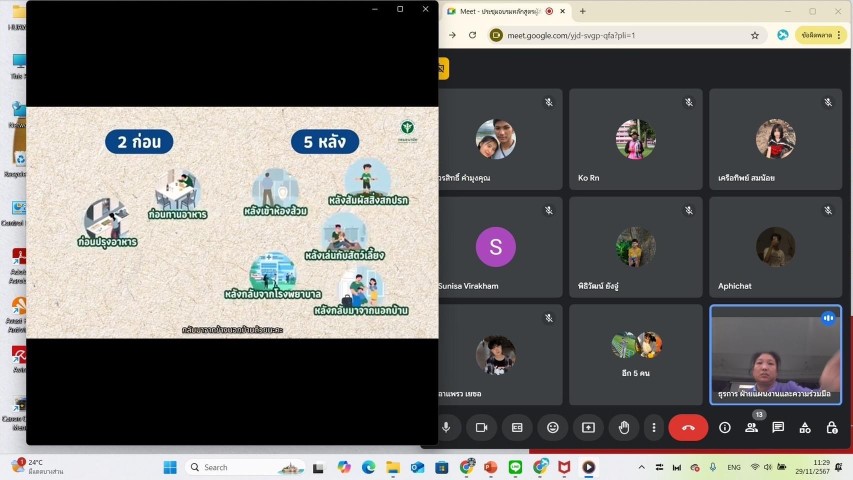Viewport: 853px width, 480px height.
Task: Open the in-call chat panel
Action: (778, 427)
